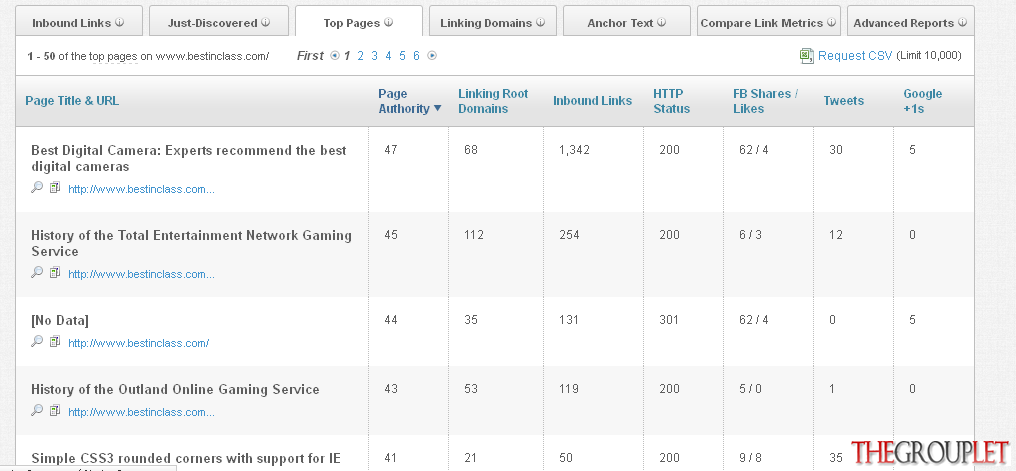
Task: Sort by FB Shares / Likes column
Action: [765, 101]
